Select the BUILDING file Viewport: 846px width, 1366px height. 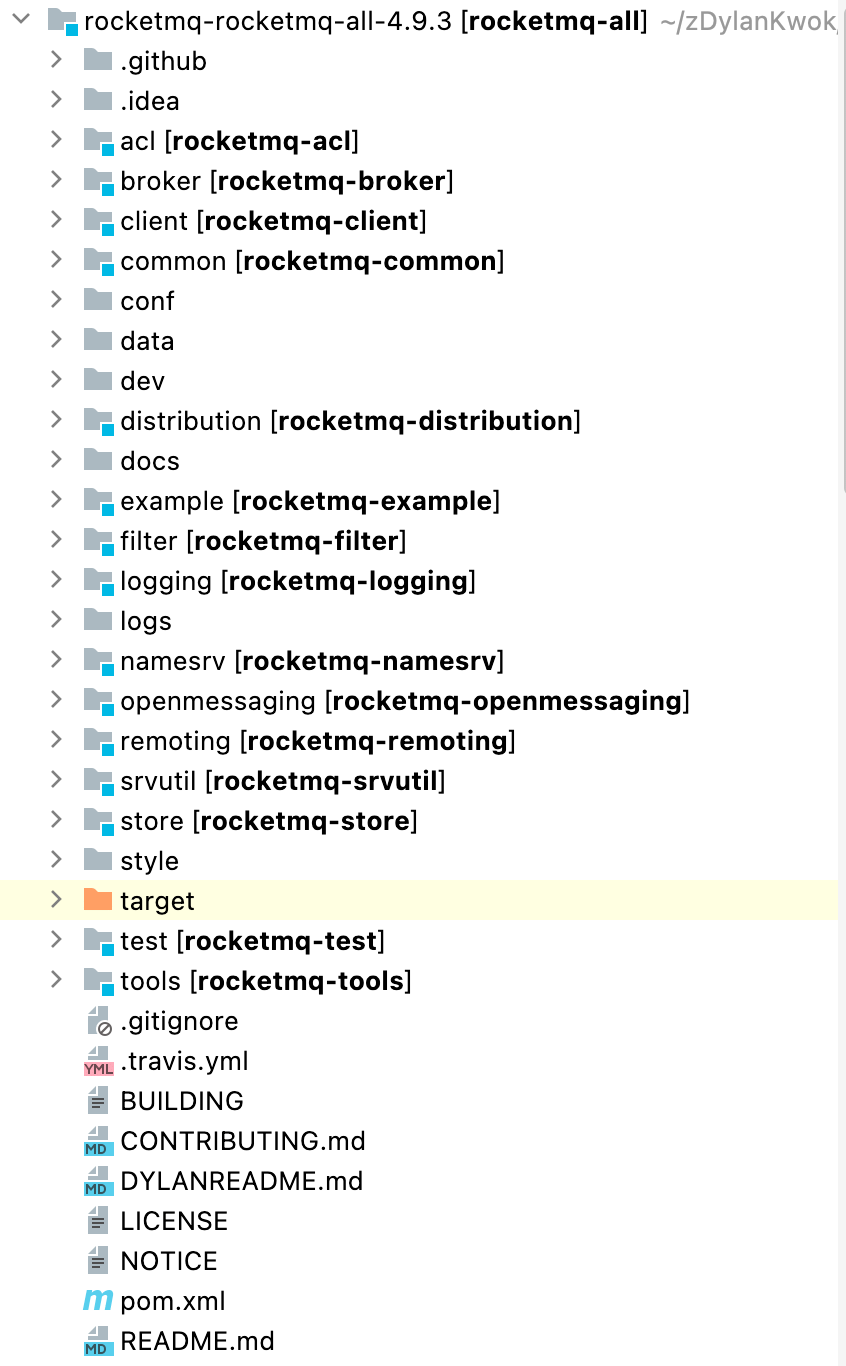181,1101
